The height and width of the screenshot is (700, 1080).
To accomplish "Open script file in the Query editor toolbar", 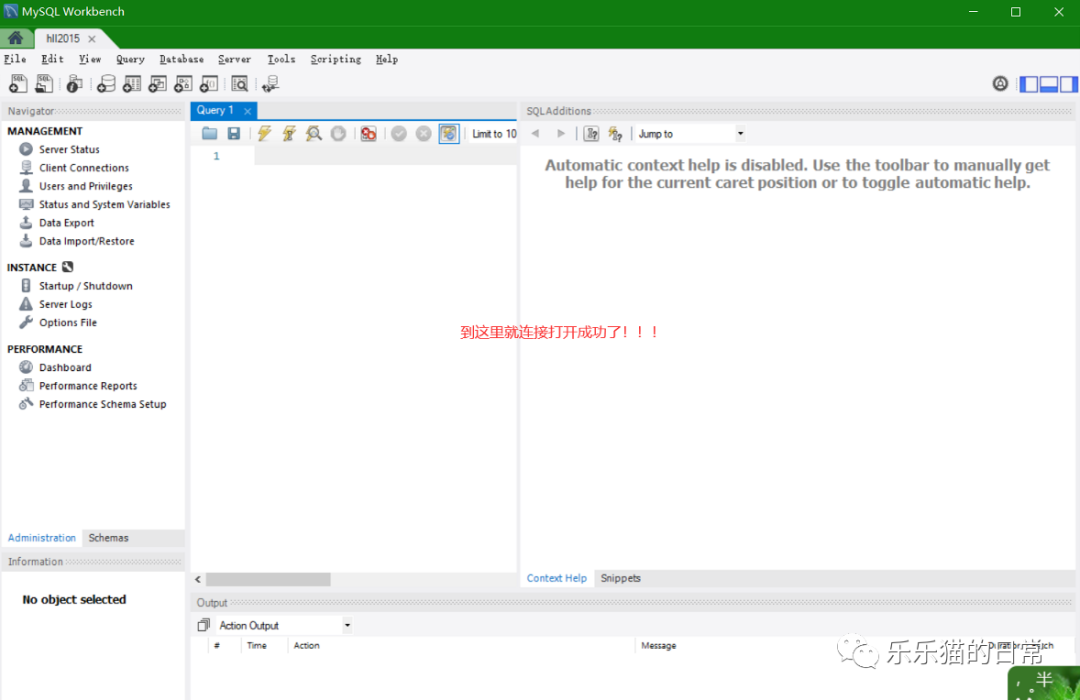I will pos(209,134).
